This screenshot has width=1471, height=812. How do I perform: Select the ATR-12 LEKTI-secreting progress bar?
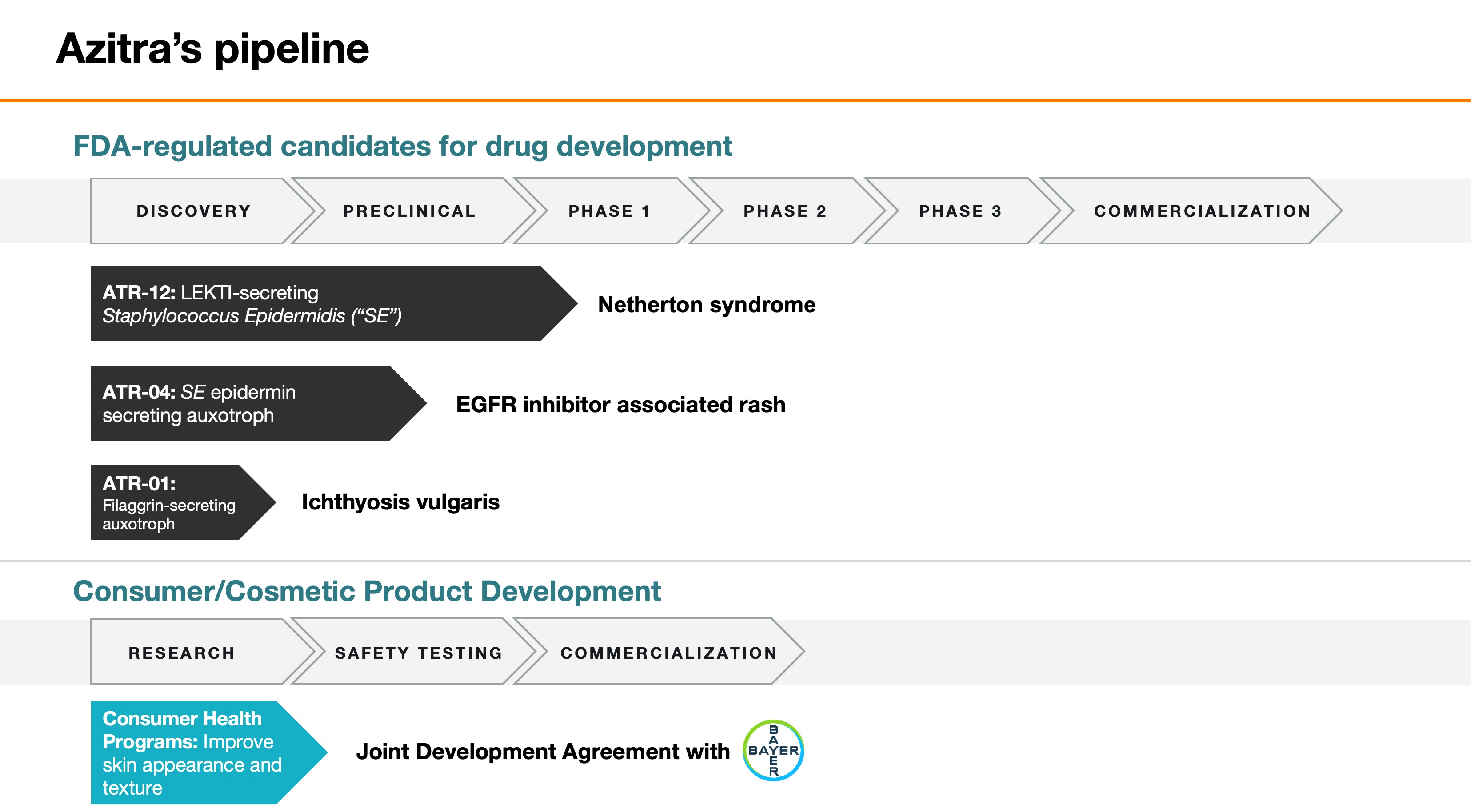[320, 303]
